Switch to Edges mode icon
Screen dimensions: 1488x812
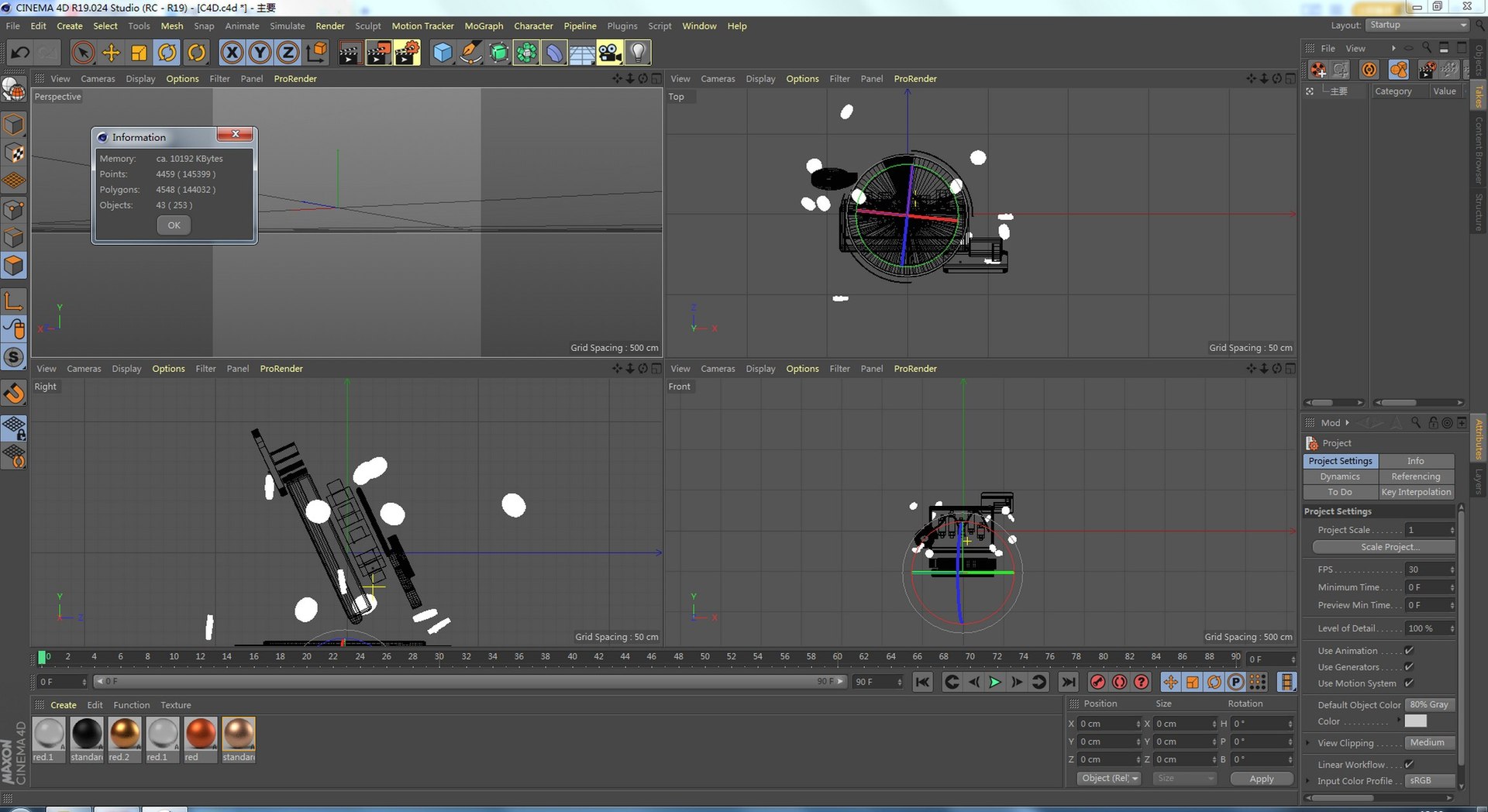[14, 238]
